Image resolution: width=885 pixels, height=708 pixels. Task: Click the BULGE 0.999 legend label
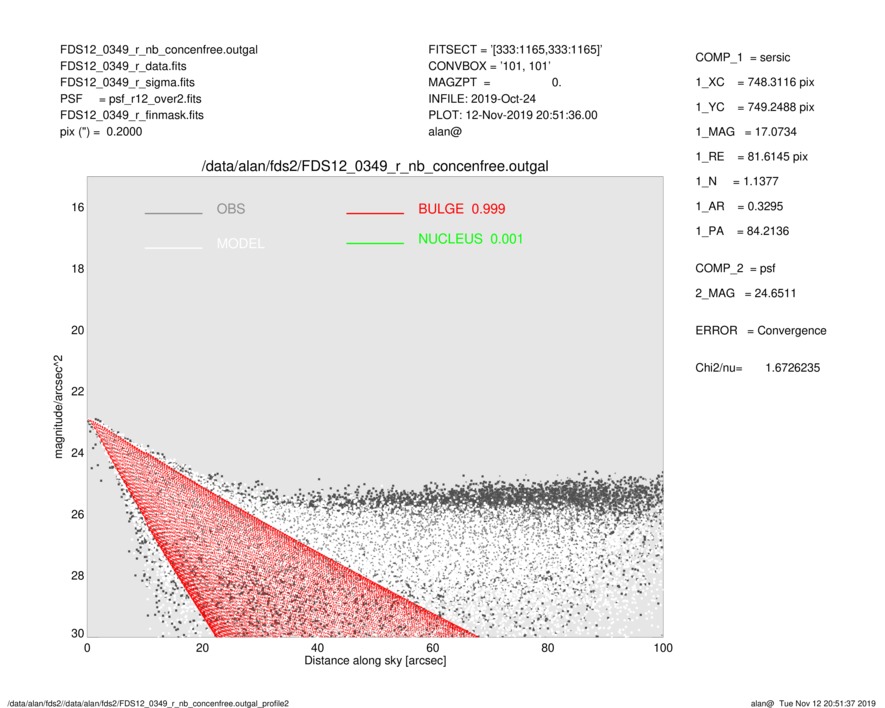pyautogui.click(x=462, y=209)
